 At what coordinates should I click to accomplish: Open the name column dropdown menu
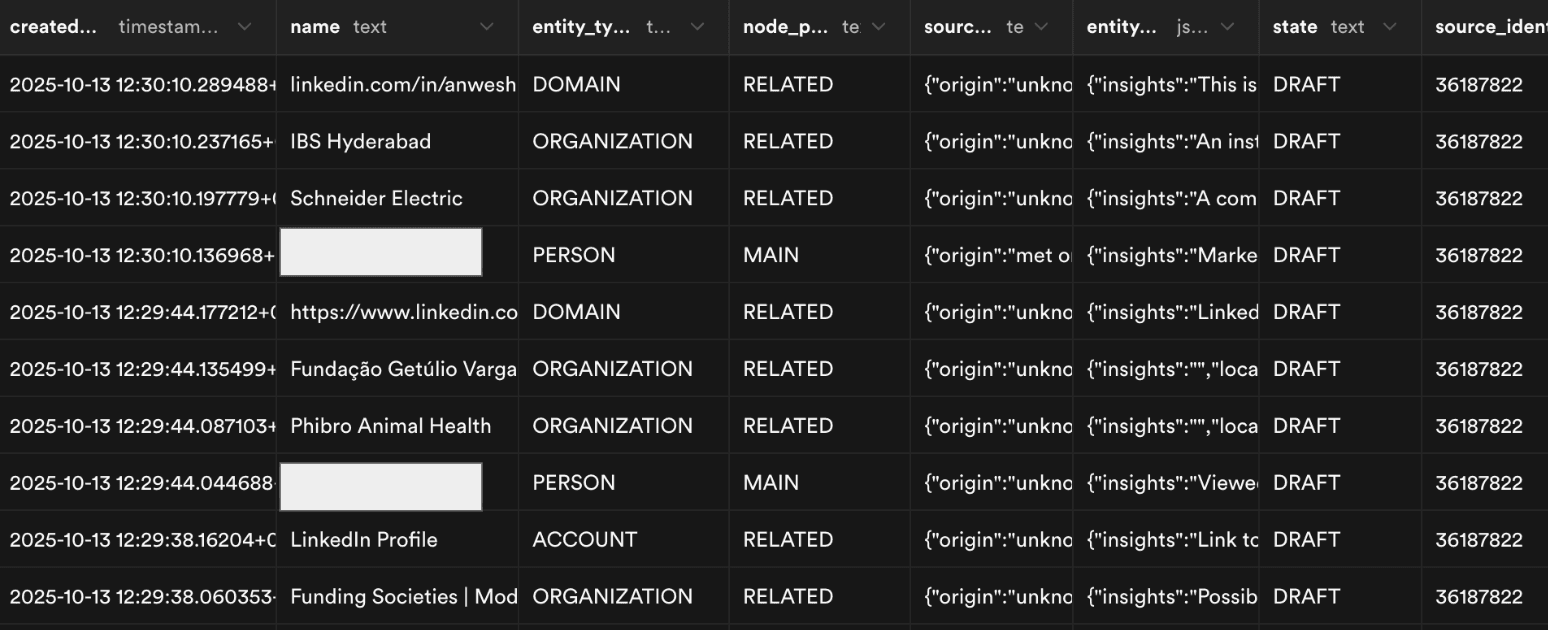487,27
